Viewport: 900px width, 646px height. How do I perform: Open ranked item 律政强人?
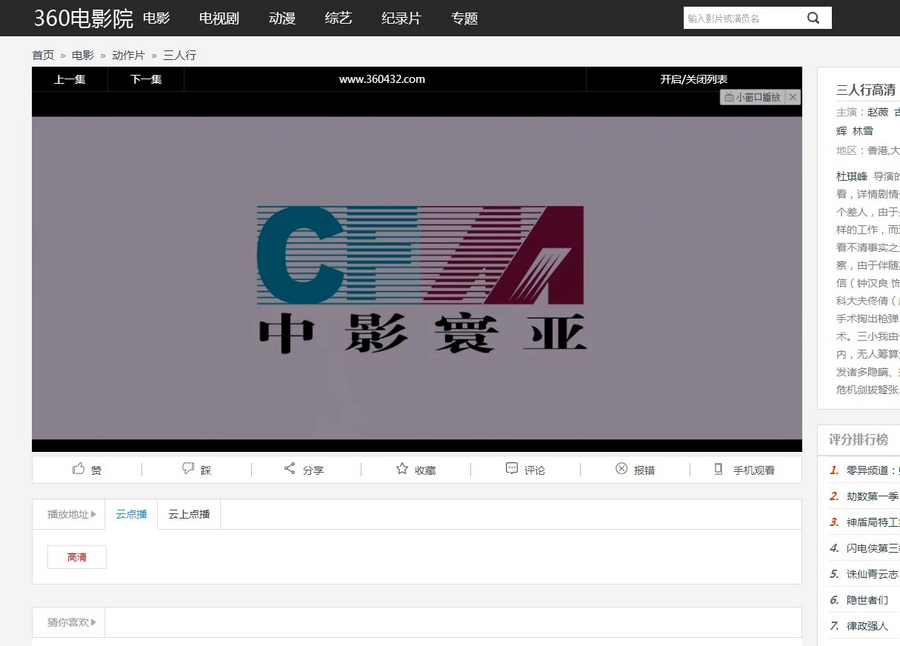tap(867, 625)
